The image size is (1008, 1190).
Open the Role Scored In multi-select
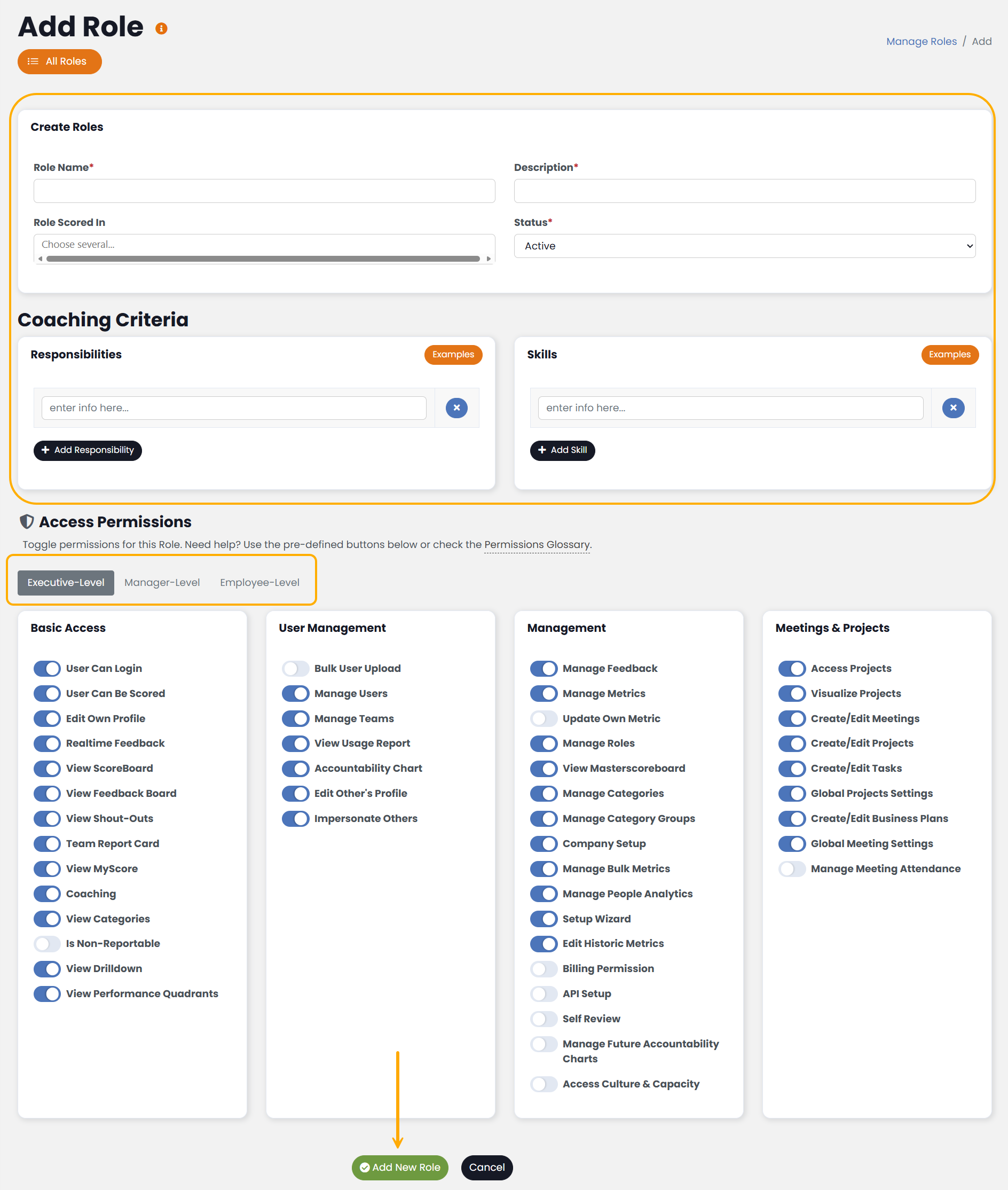point(263,244)
